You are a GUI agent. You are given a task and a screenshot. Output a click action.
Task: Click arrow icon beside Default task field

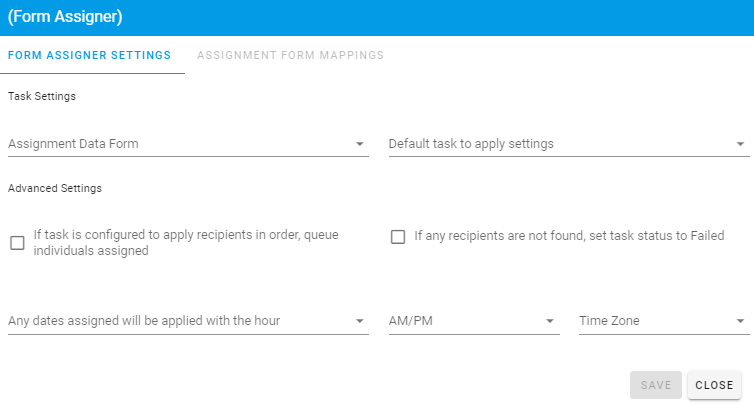coord(740,144)
